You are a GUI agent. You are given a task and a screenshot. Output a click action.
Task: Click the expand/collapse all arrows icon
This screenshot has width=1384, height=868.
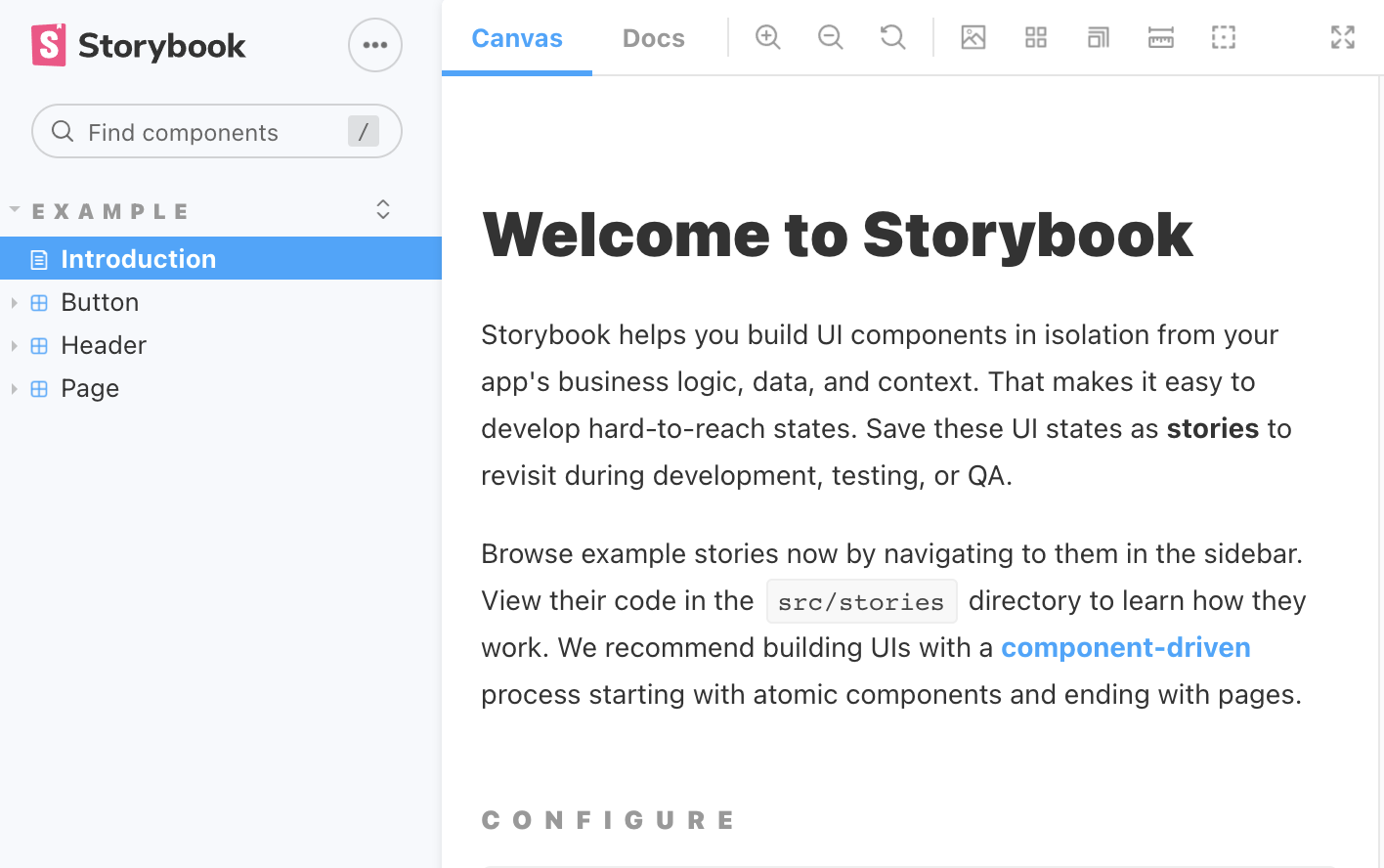(x=383, y=209)
